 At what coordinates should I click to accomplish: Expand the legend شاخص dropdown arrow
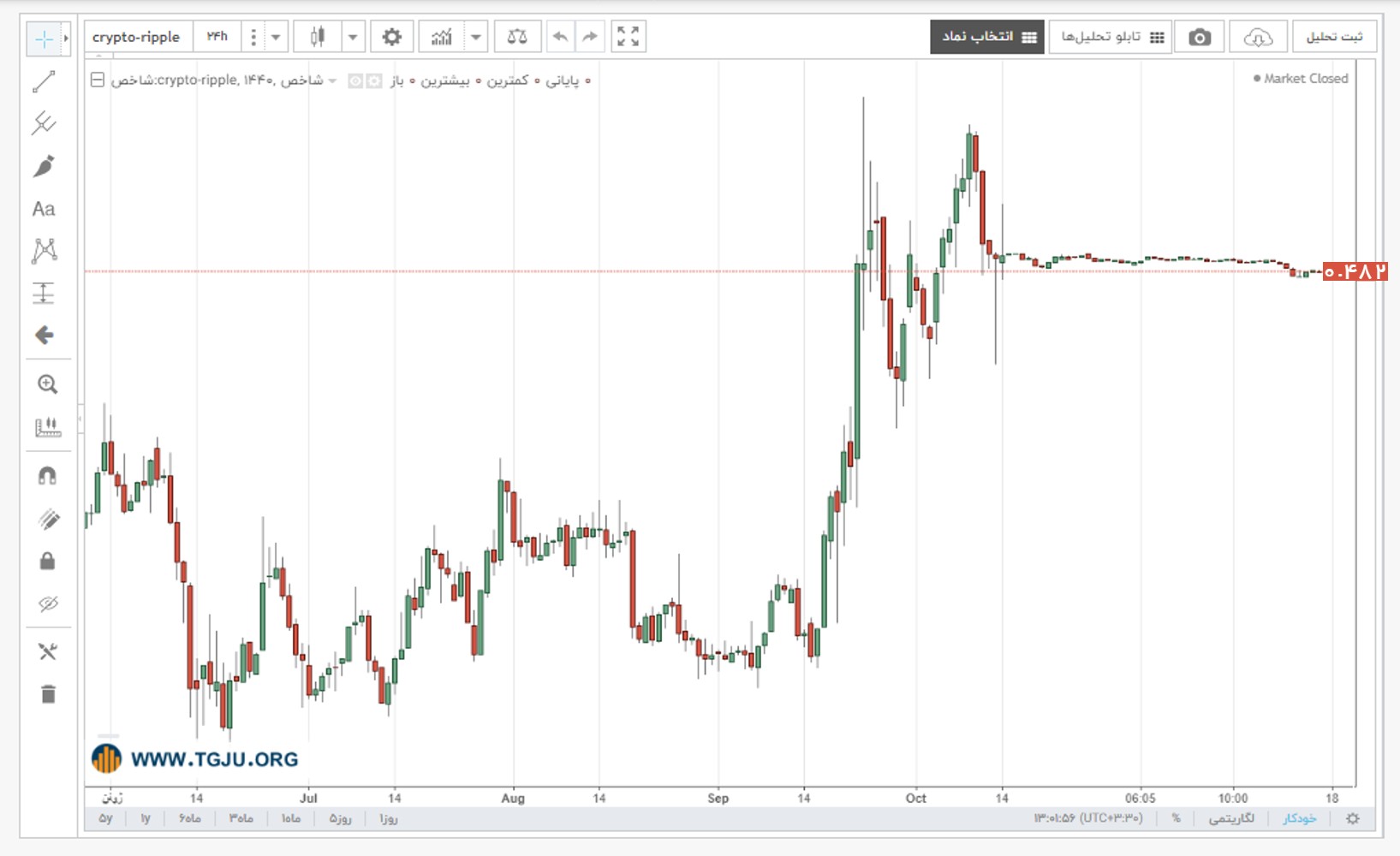pyautogui.click(x=332, y=80)
